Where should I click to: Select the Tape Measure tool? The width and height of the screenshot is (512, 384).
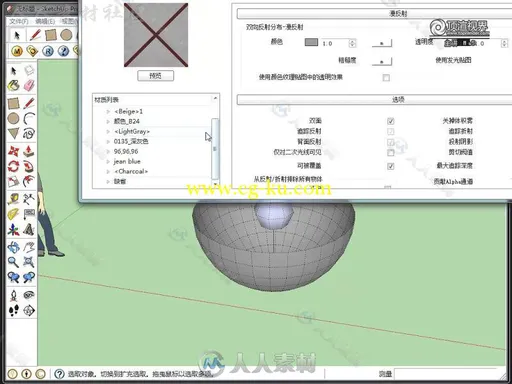tap(14, 199)
